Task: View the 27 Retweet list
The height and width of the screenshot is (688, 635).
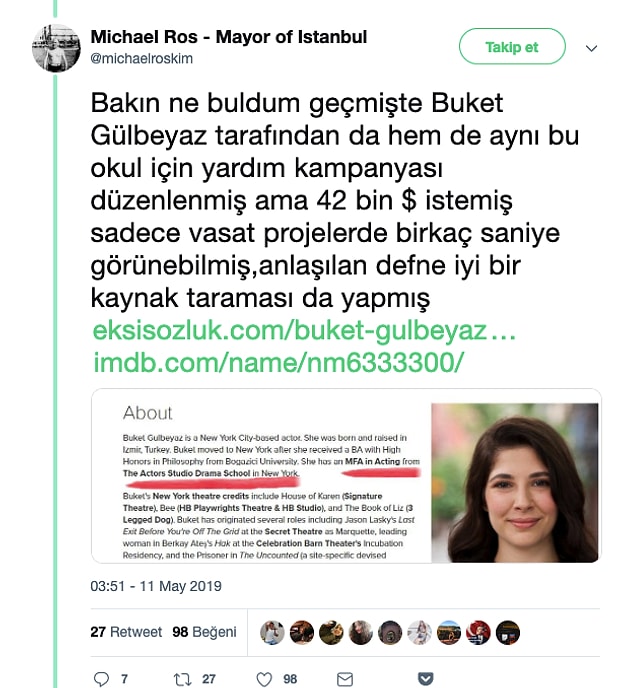Action: pos(126,632)
